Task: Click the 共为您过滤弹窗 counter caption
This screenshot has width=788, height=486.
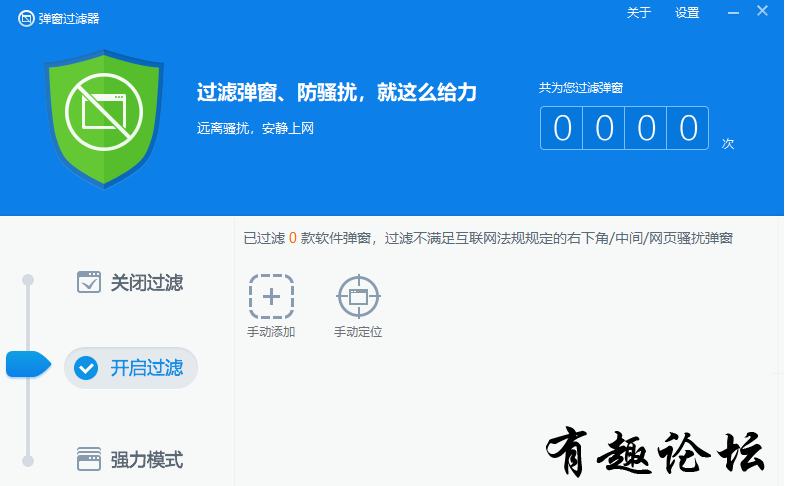Action: pyautogui.click(x=581, y=88)
